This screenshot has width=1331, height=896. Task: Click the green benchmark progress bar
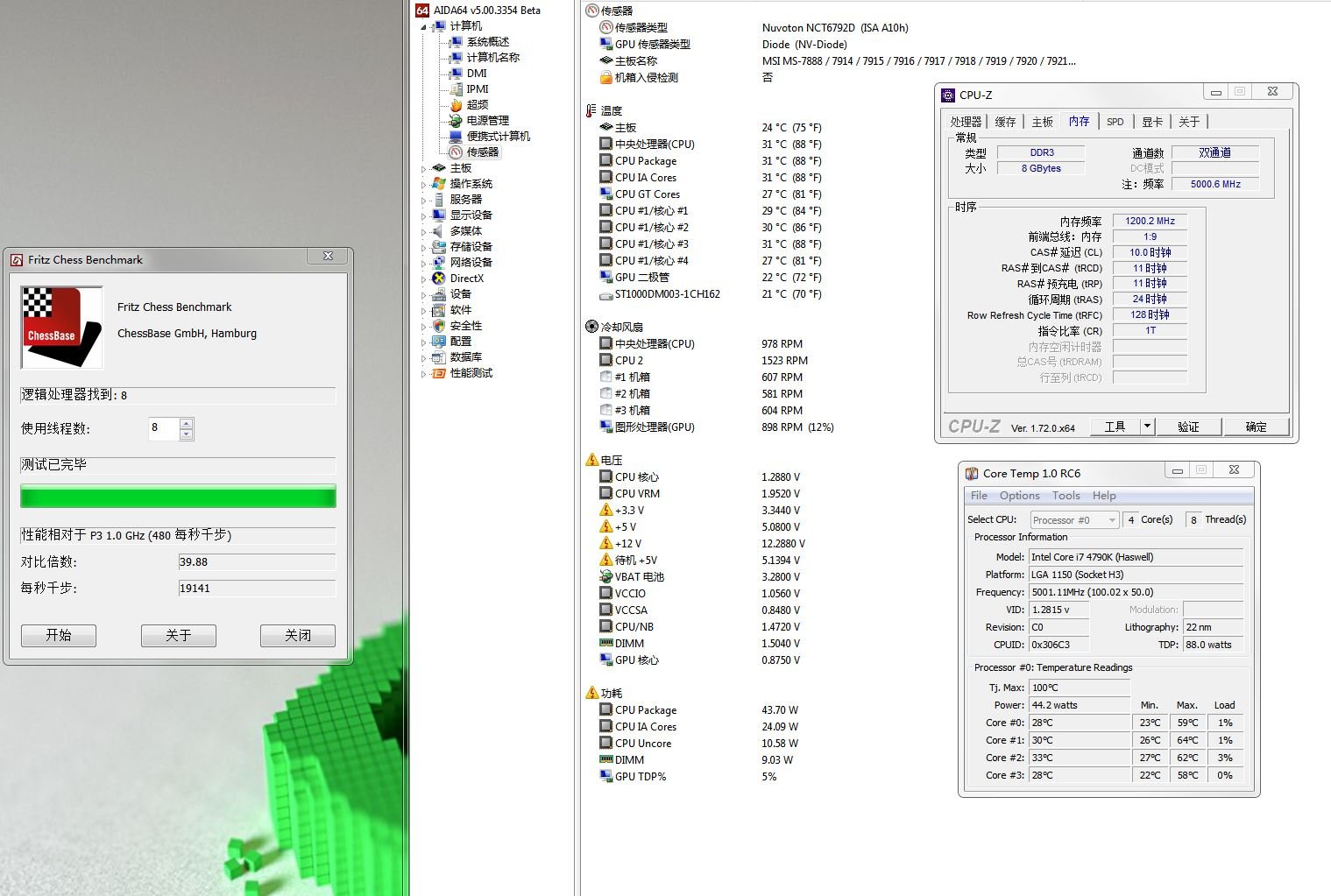click(178, 497)
